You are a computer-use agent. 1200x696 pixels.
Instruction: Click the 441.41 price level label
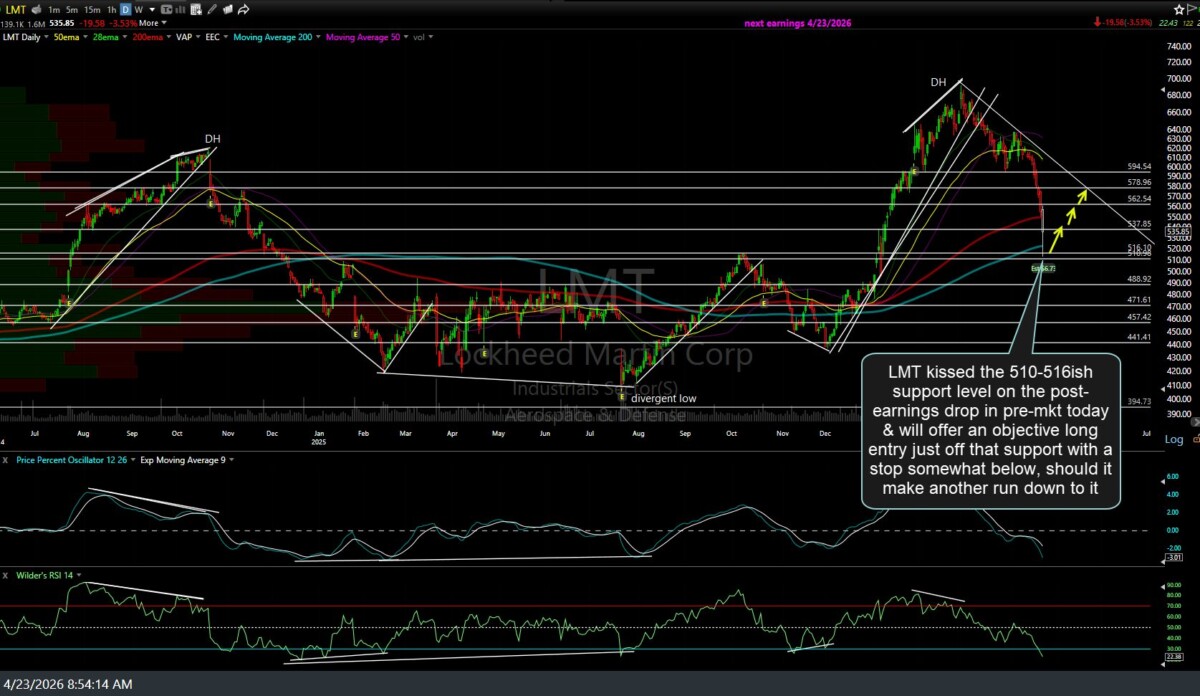click(1139, 338)
